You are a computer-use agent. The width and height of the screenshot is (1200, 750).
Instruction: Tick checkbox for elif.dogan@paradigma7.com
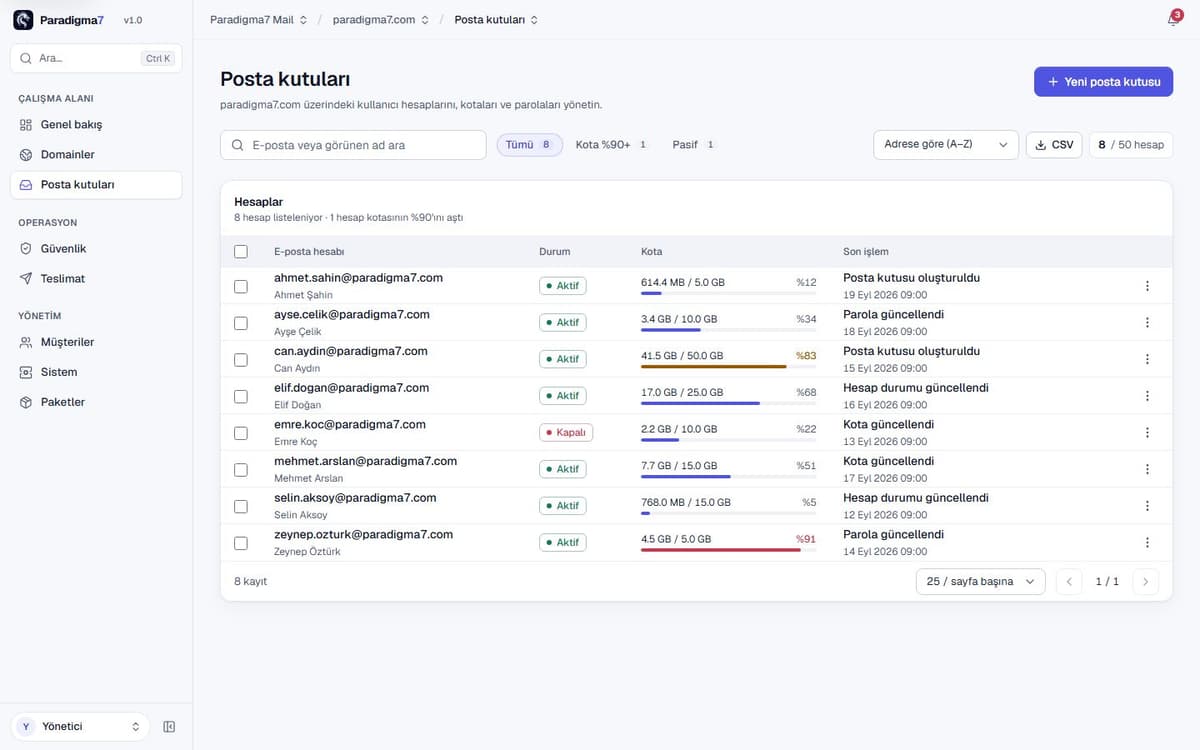pyautogui.click(x=241, y=396)
